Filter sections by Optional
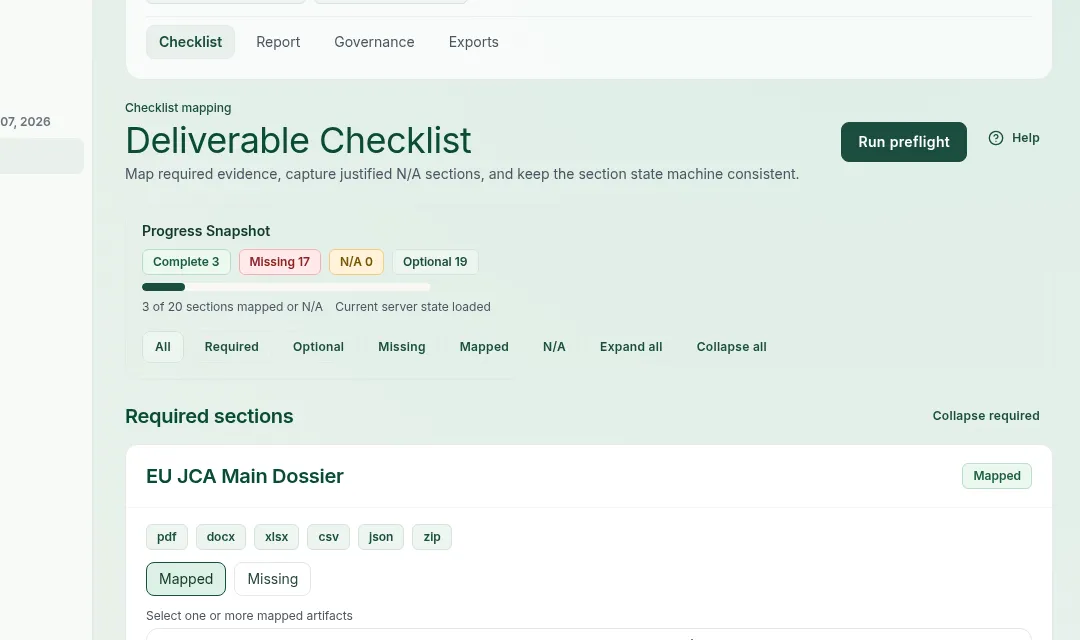The width and height of the screenshot is (1080, 640). pos(318,346)
